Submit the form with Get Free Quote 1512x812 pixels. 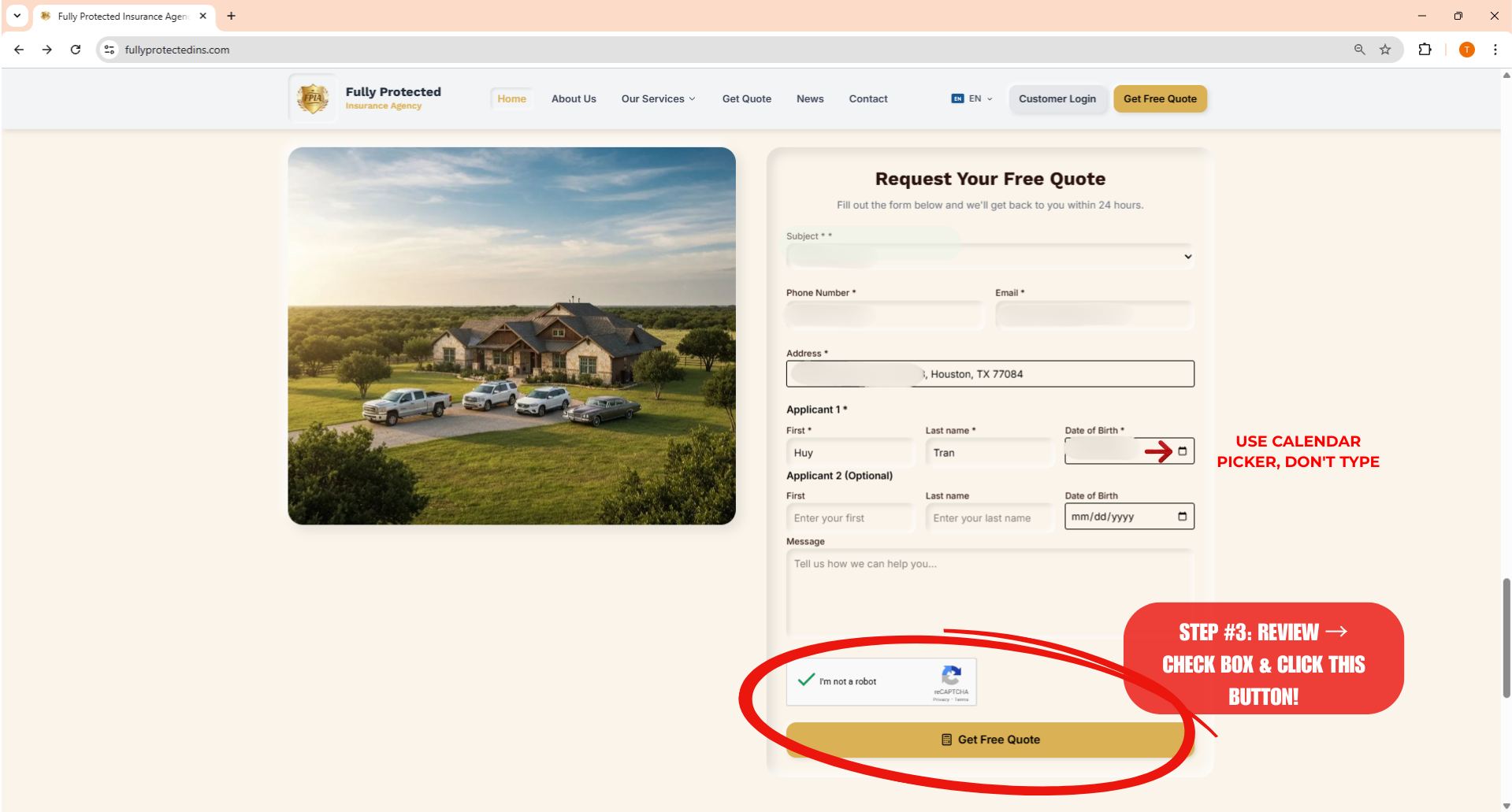[990, 740]
